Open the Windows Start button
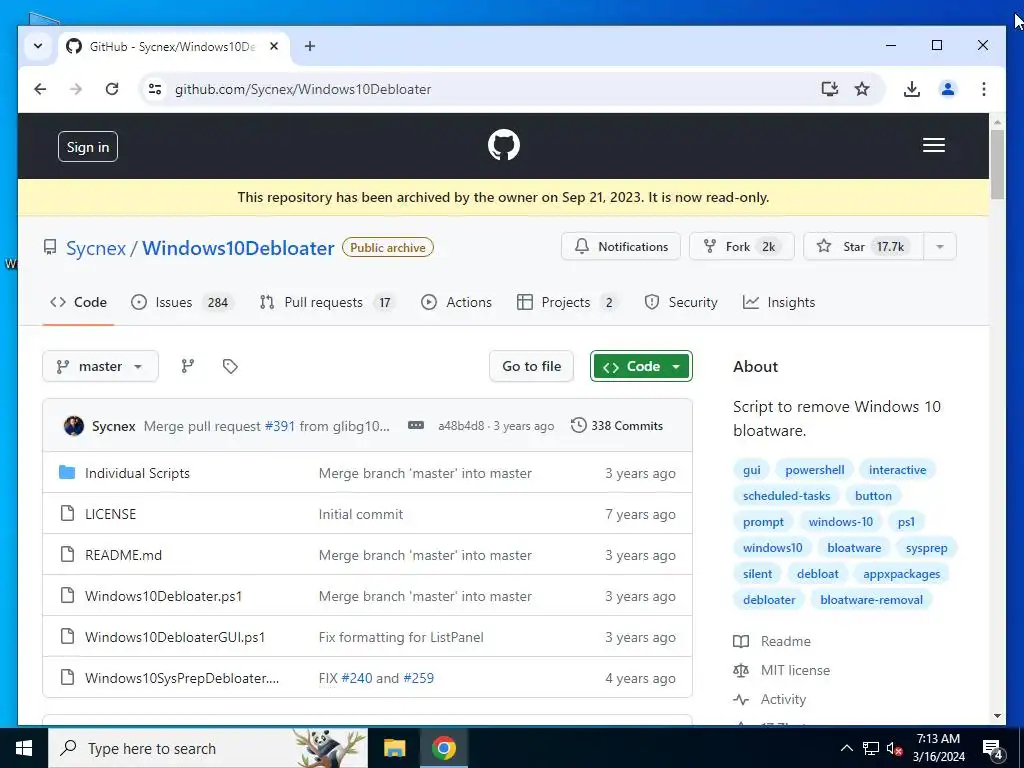 (24, 748)
